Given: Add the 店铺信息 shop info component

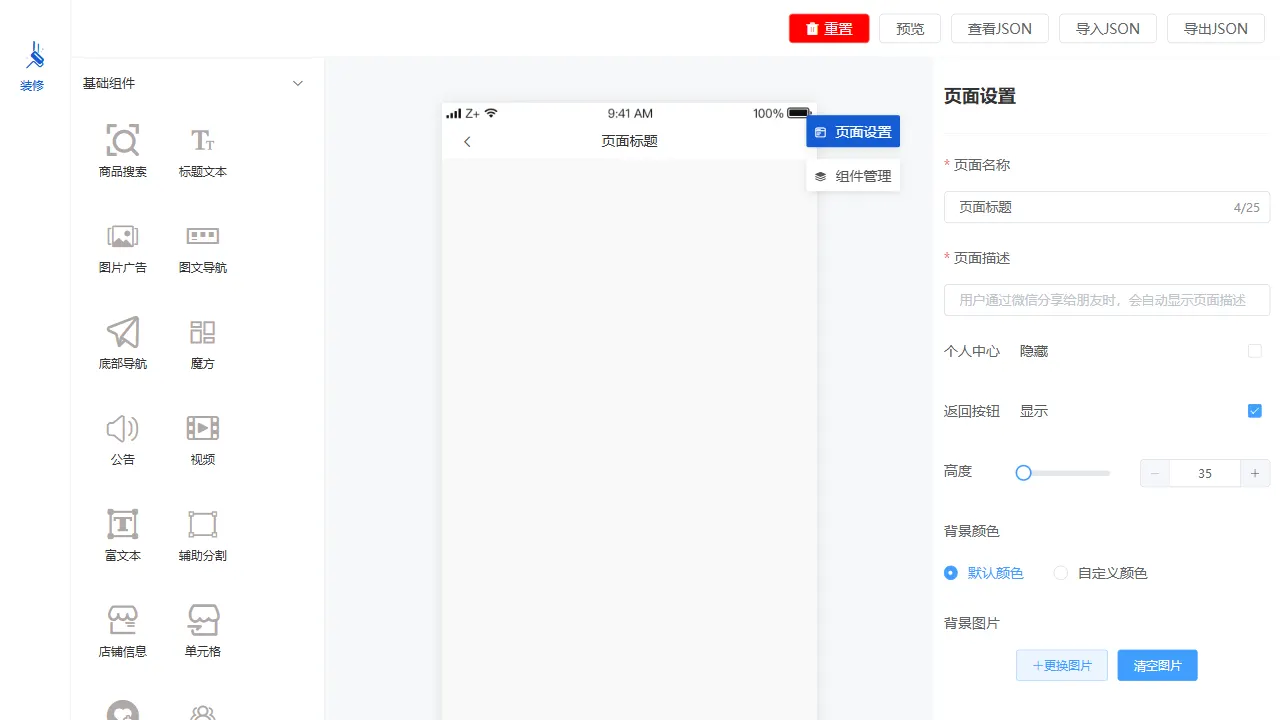Looking at the screenshot, I should pyautogui.click(x=123, y=631).
